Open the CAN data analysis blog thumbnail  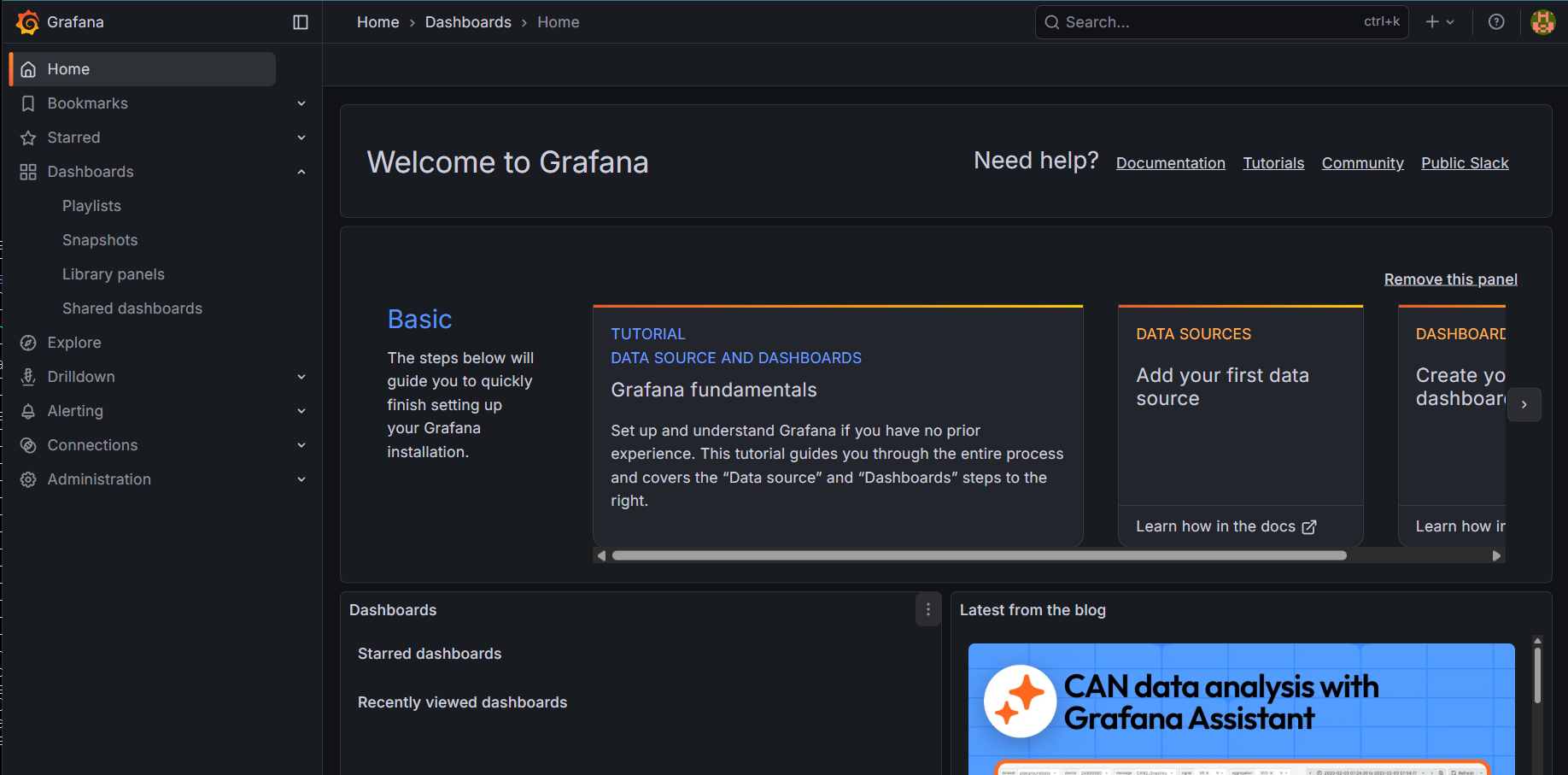pyautogui.click(x=1242, y=709)
